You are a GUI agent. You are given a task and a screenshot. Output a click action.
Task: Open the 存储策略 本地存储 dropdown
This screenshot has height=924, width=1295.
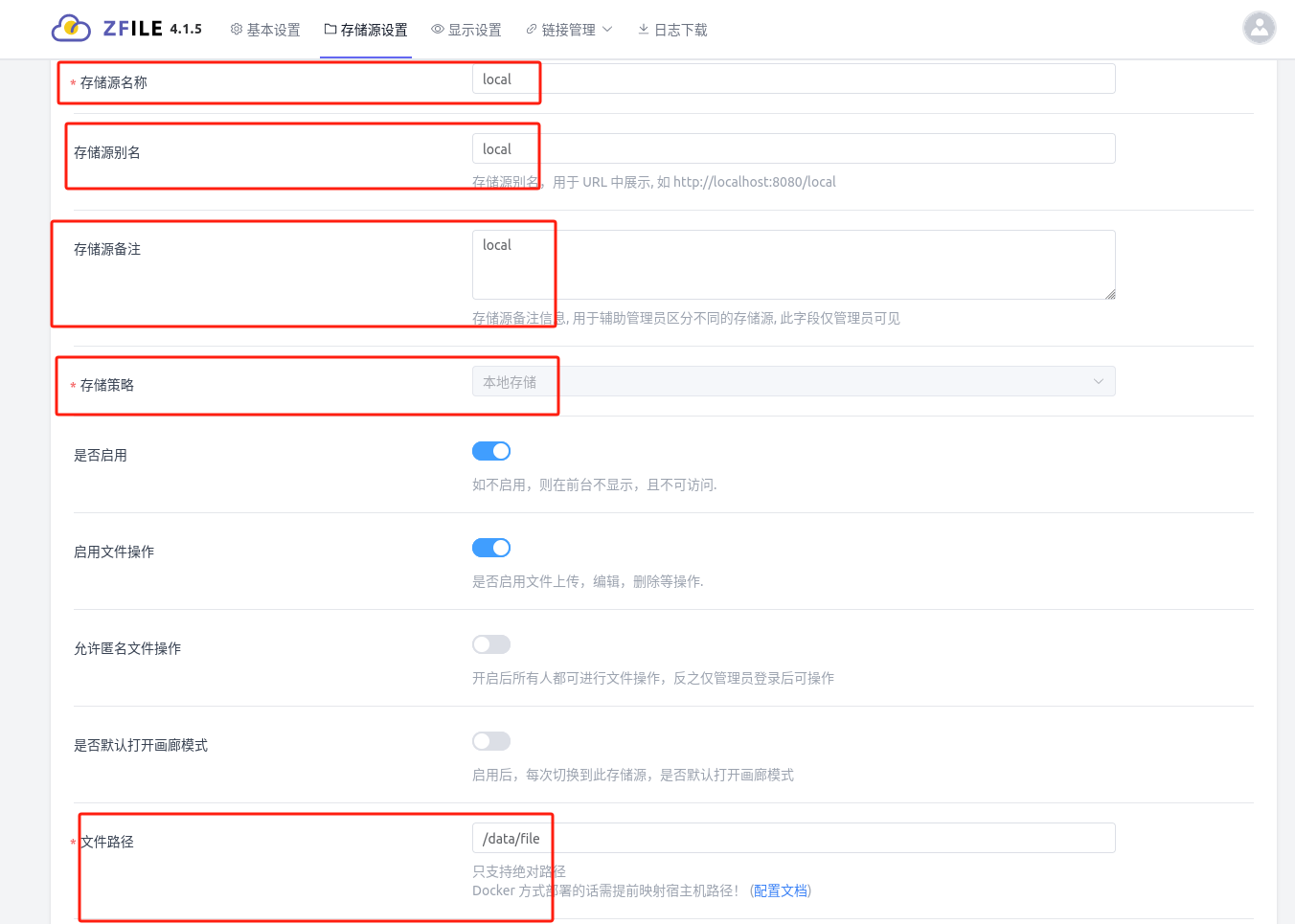(793, 381)
